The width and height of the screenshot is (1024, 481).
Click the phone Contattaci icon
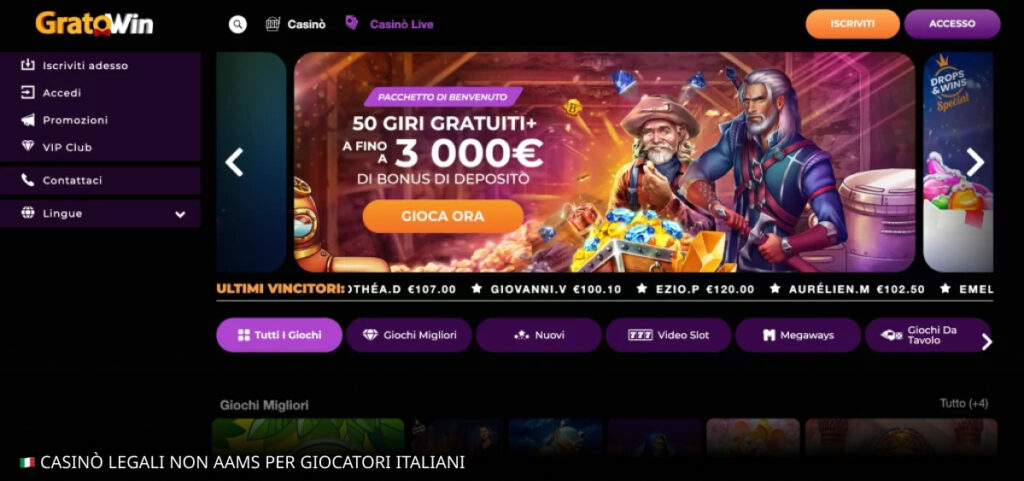(27, 180)
